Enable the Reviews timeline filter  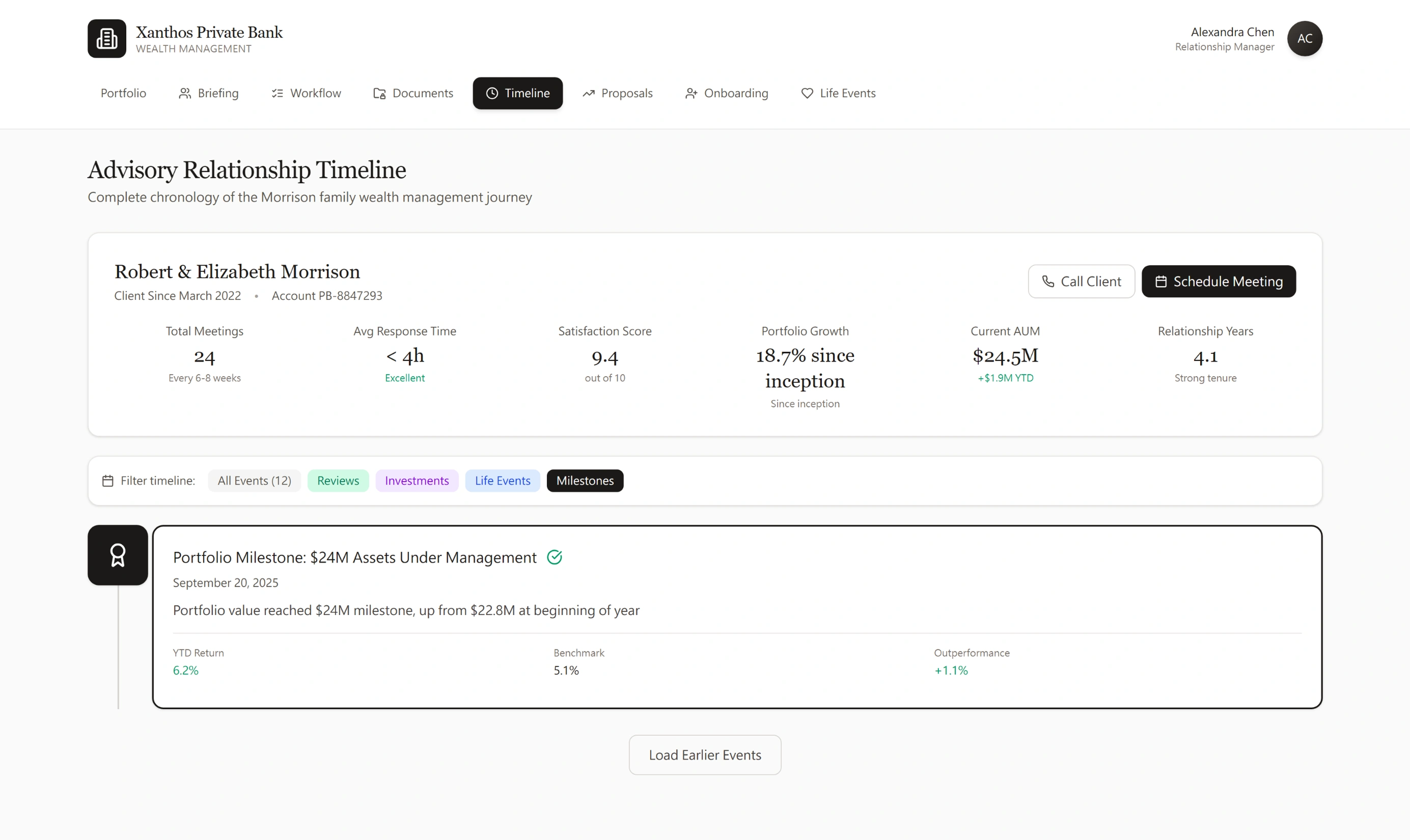coord(338,480)
